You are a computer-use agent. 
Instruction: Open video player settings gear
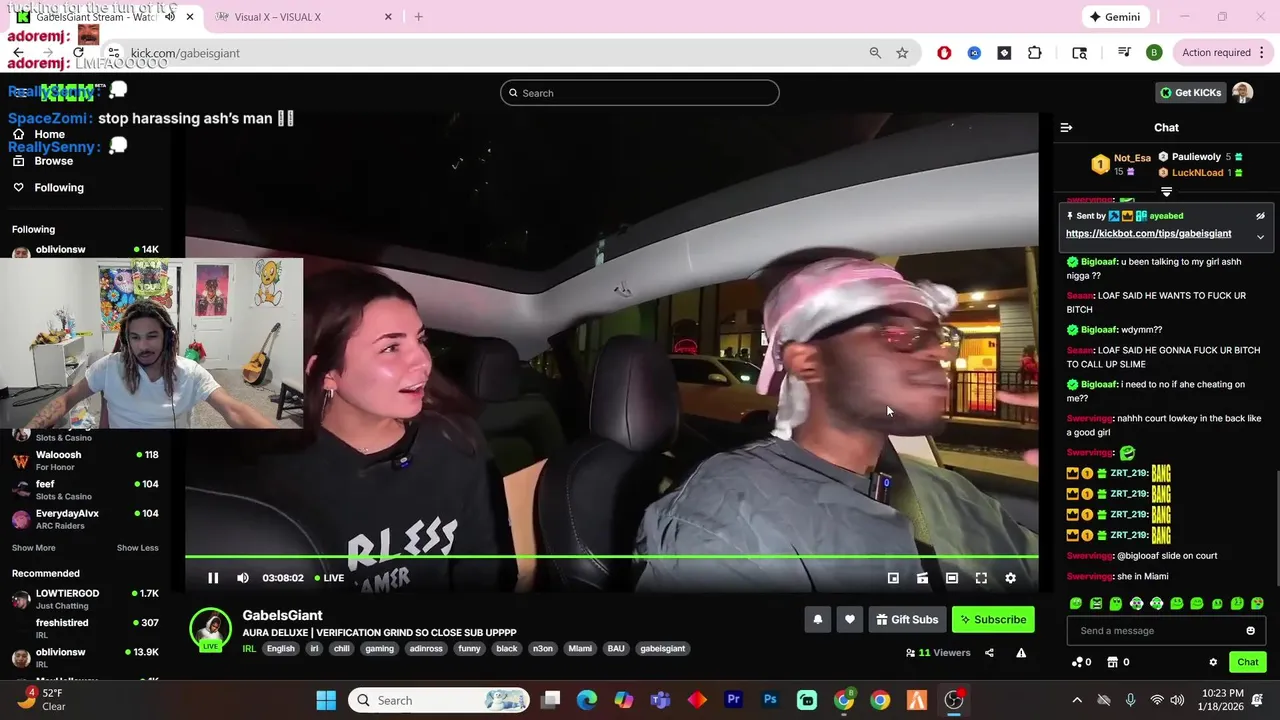pos(1010,578)
